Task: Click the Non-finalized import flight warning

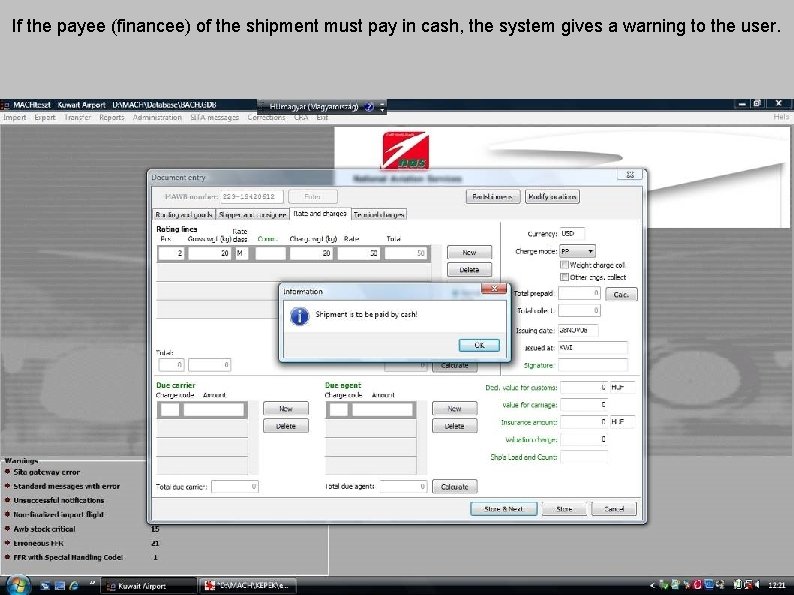Action: pyautogui.click(x=58, y=514)
